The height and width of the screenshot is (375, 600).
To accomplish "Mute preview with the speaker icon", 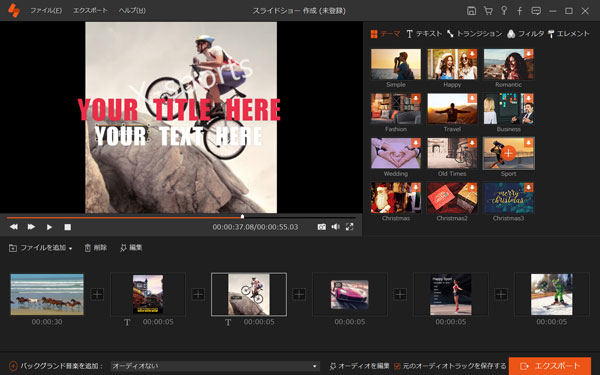I will pyautogui.click(x=336, y=227).
